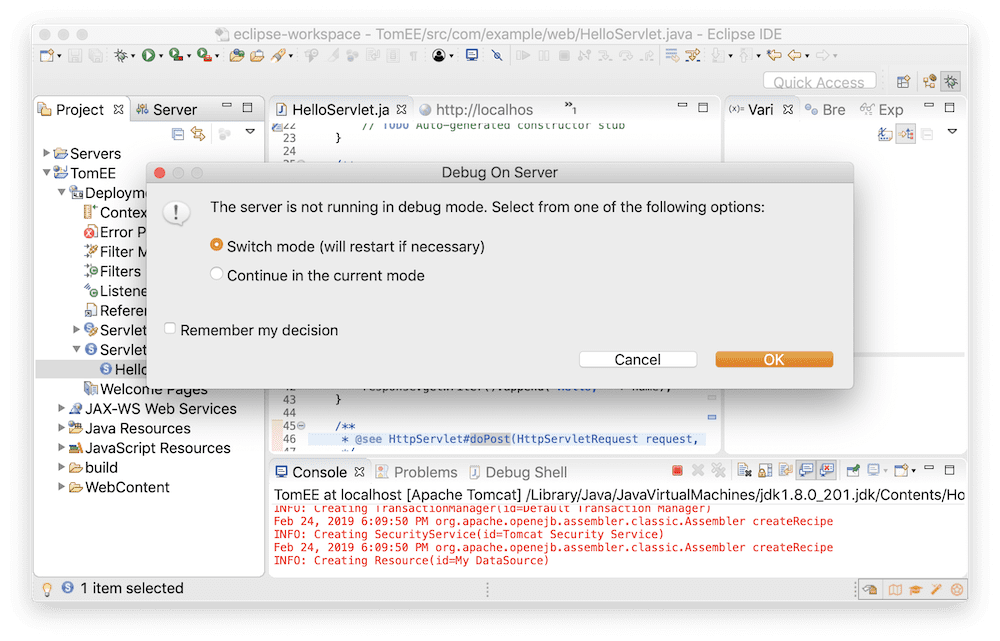1000x641 pixels.
Task: Click the Last Edit Location arrow icon
Action: pos(774,55)
